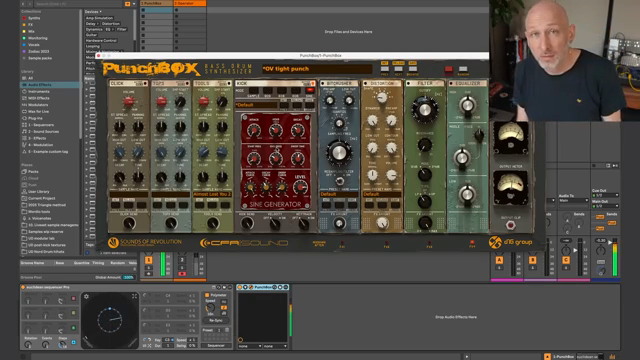
Task: Select the Hardware Control device tag
Action: coord(101,41)
